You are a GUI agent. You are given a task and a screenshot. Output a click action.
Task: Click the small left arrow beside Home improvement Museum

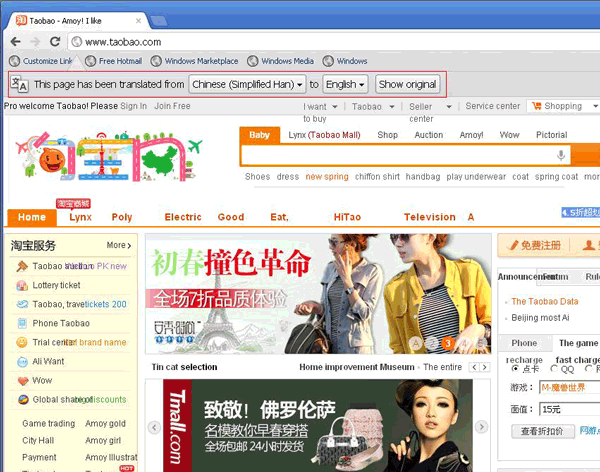coord(474,367)
